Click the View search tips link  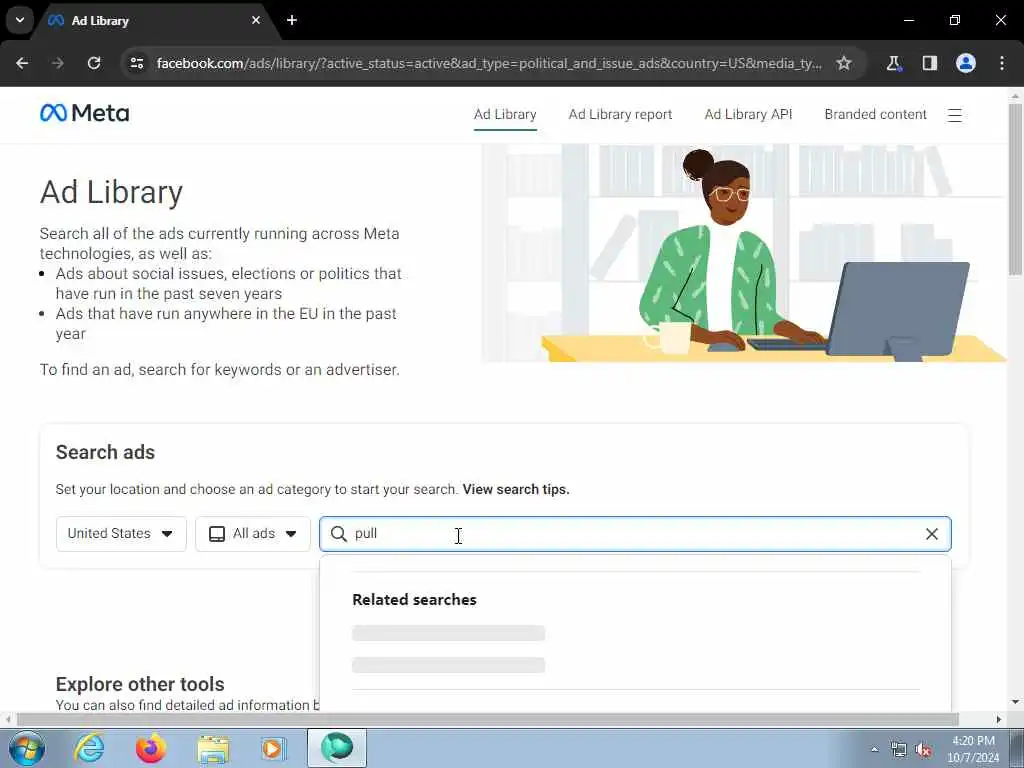tap(516, 489)
